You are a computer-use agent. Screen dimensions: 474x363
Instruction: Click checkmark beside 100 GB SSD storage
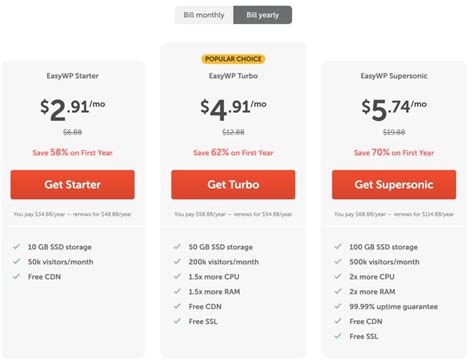tap(338, 247)
